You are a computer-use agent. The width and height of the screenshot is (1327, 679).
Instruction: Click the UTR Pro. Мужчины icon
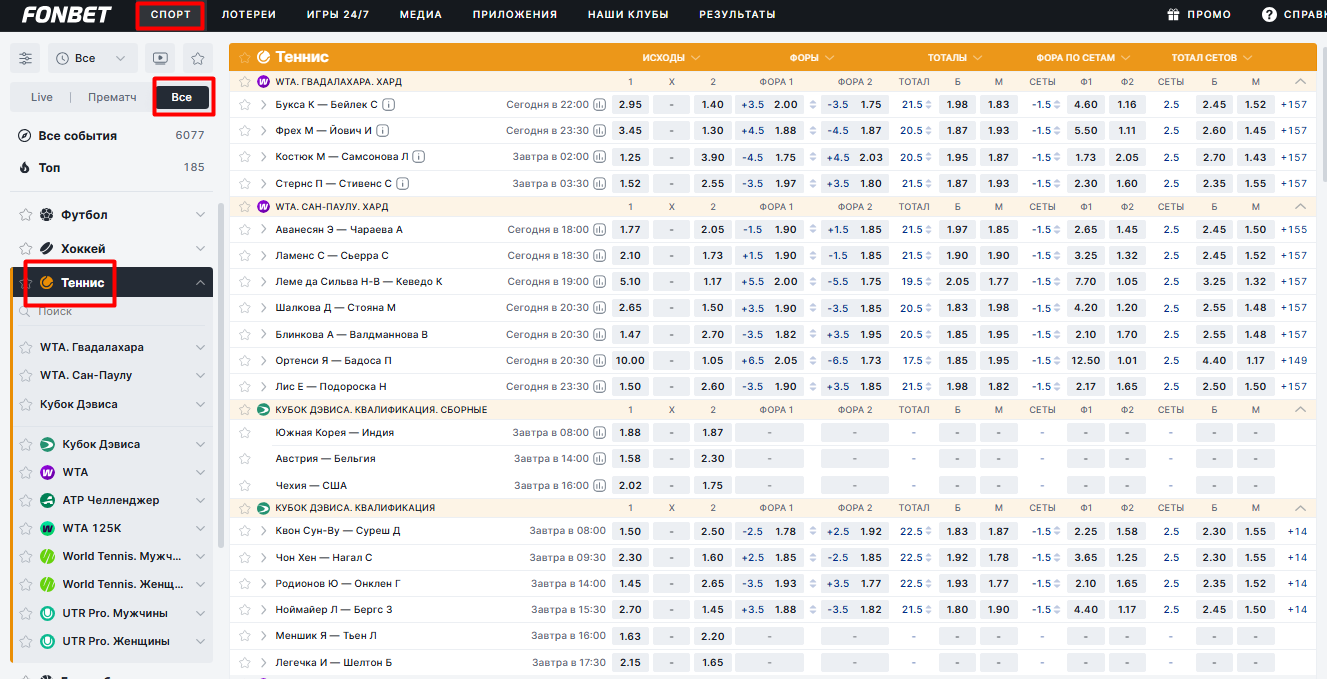(x=47, y=613)
